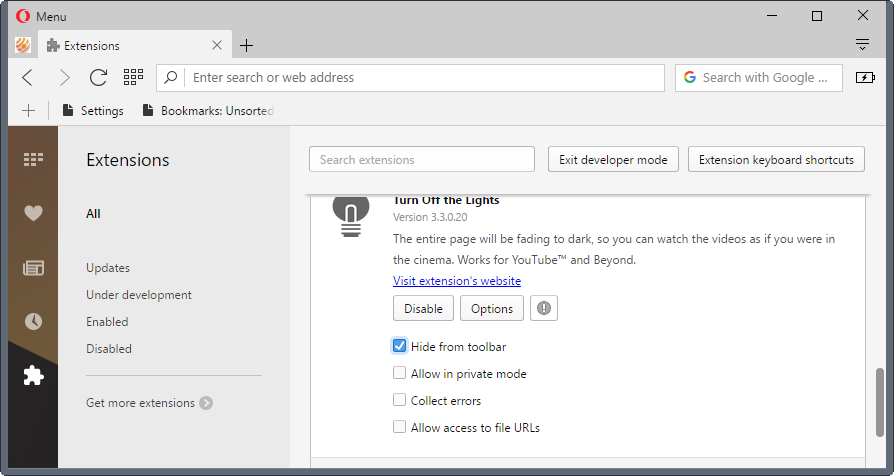This screenshot has width=894, height=476.
Task: Open the Settings bookmark
Action: coord(93,111)
